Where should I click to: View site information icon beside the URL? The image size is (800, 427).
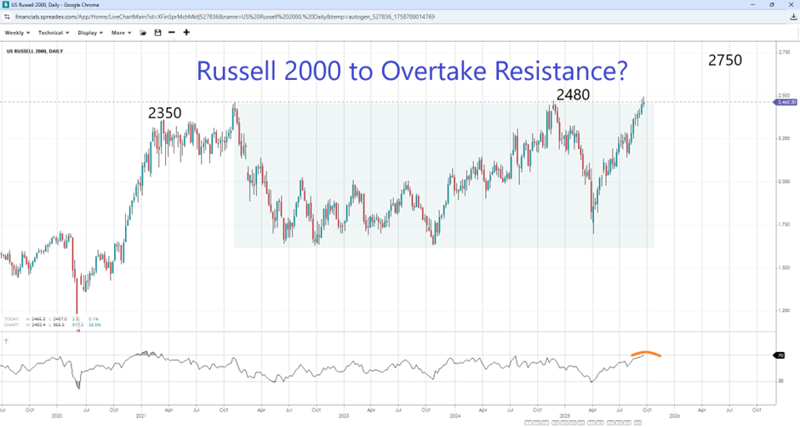click(x=8, y=17)
